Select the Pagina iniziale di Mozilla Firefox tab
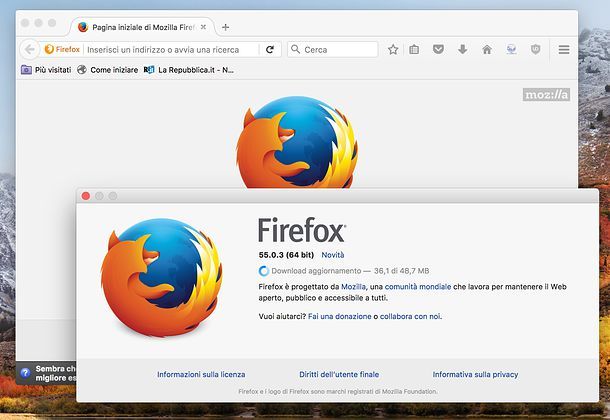The height and width of the screenshot is (420, 610). pyautogui.click(x=143, y=27)
